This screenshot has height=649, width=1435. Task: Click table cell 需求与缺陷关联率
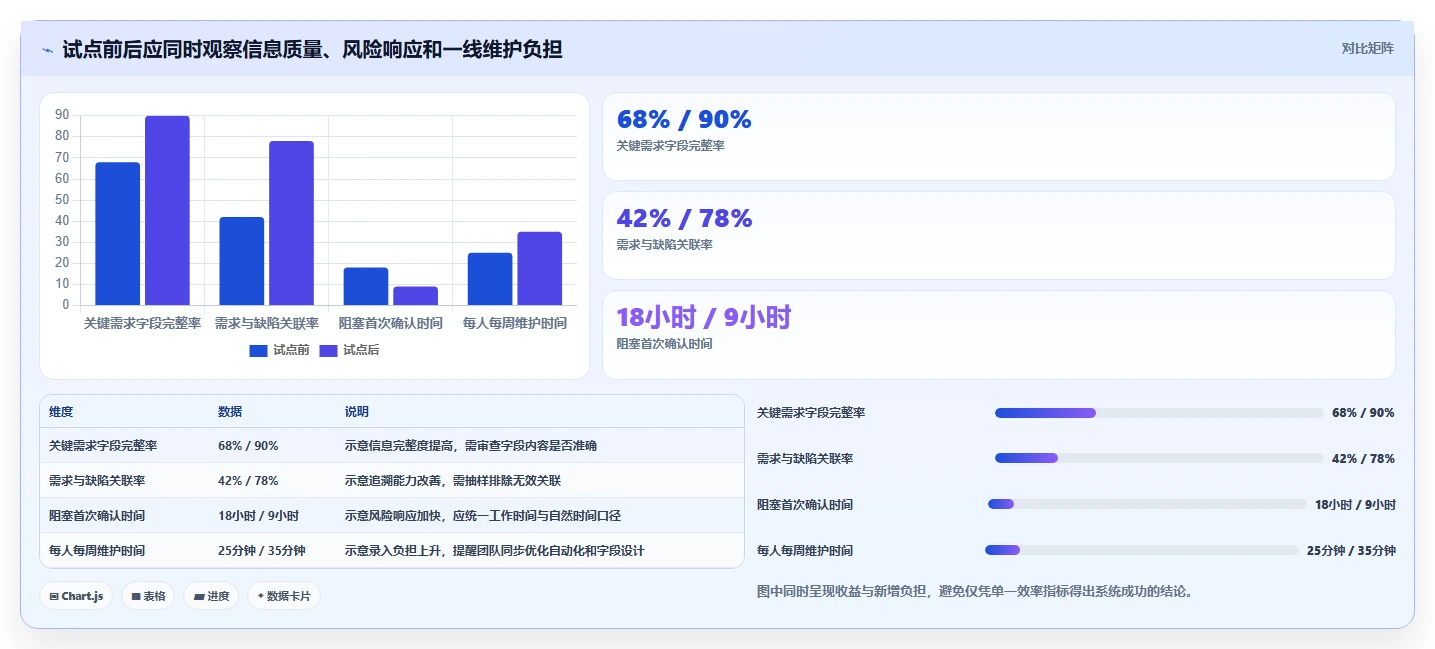click(97, 481)
